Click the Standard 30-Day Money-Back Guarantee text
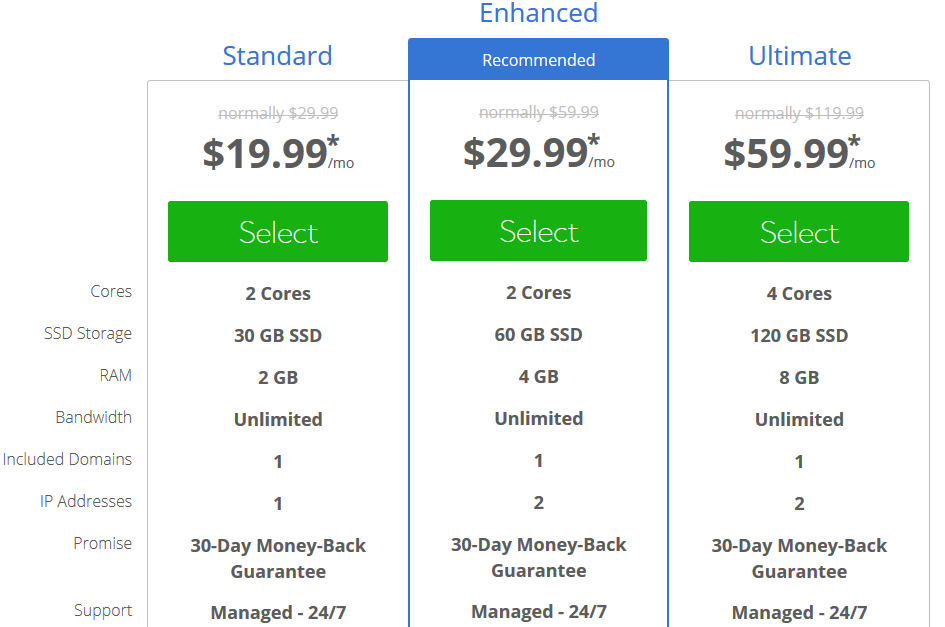The width and height of the screenshot is (945, 627). (278, 558)
